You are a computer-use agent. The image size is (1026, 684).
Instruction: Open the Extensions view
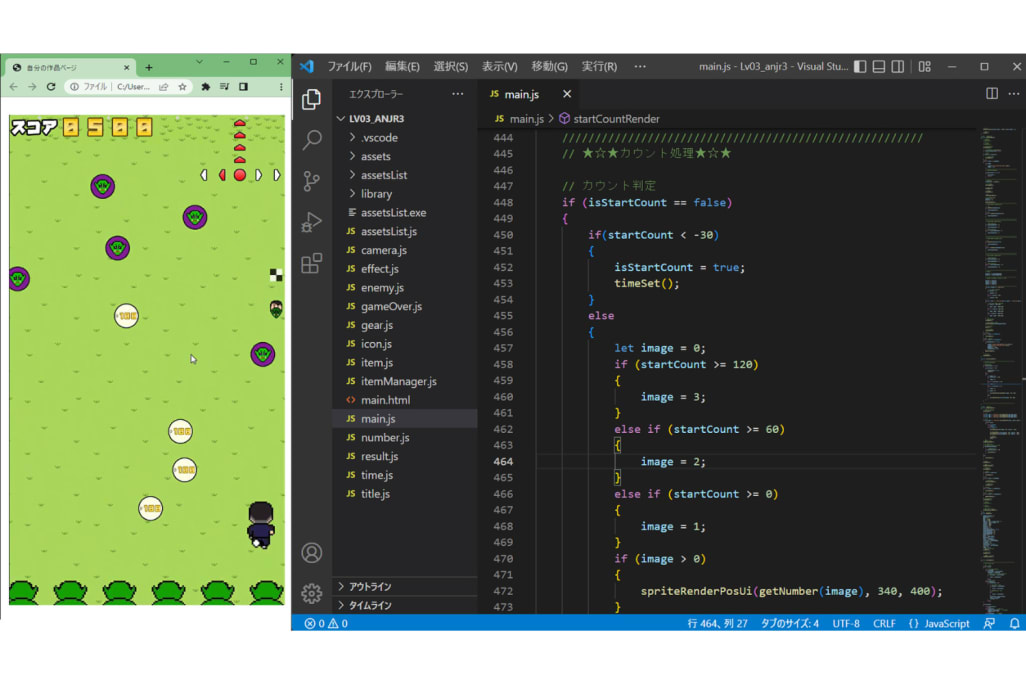(312, 263)
